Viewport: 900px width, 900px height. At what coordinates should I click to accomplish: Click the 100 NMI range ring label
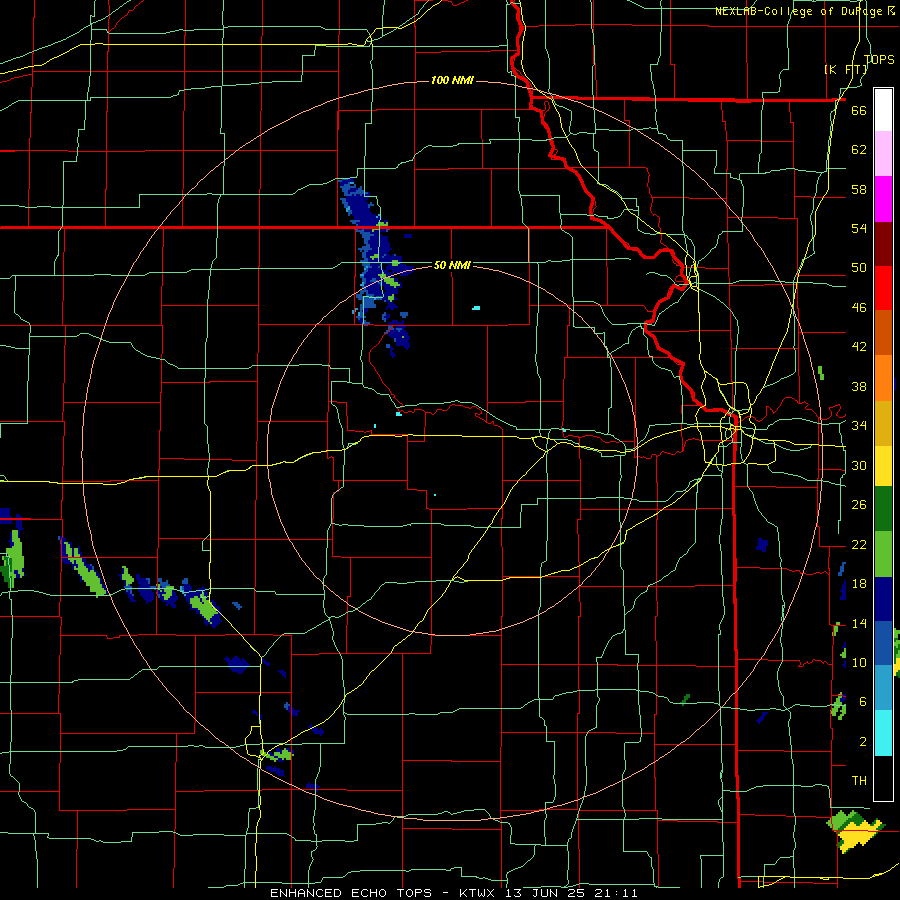(x=452, y=80)
